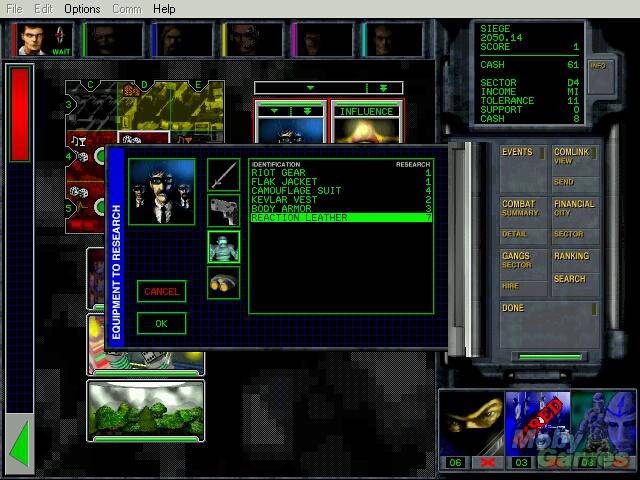
Task: Choose CAMOUFLAGE SUIT in the research list
Action: [341, 191]
